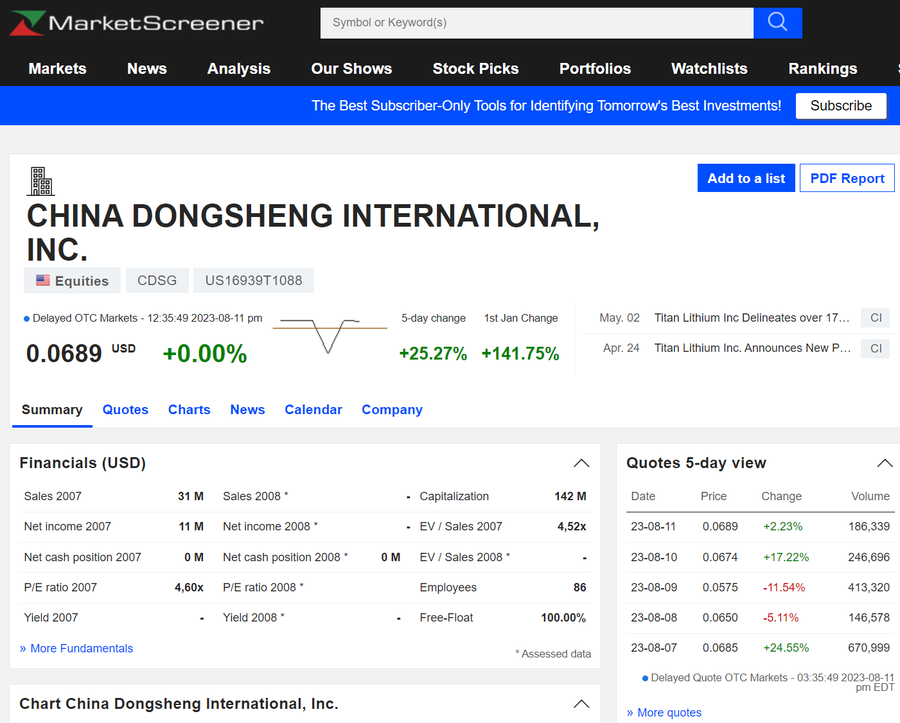The image size is (900, 723).
Task: Open the Portfolios menu
Action: (x=595, y=69)
